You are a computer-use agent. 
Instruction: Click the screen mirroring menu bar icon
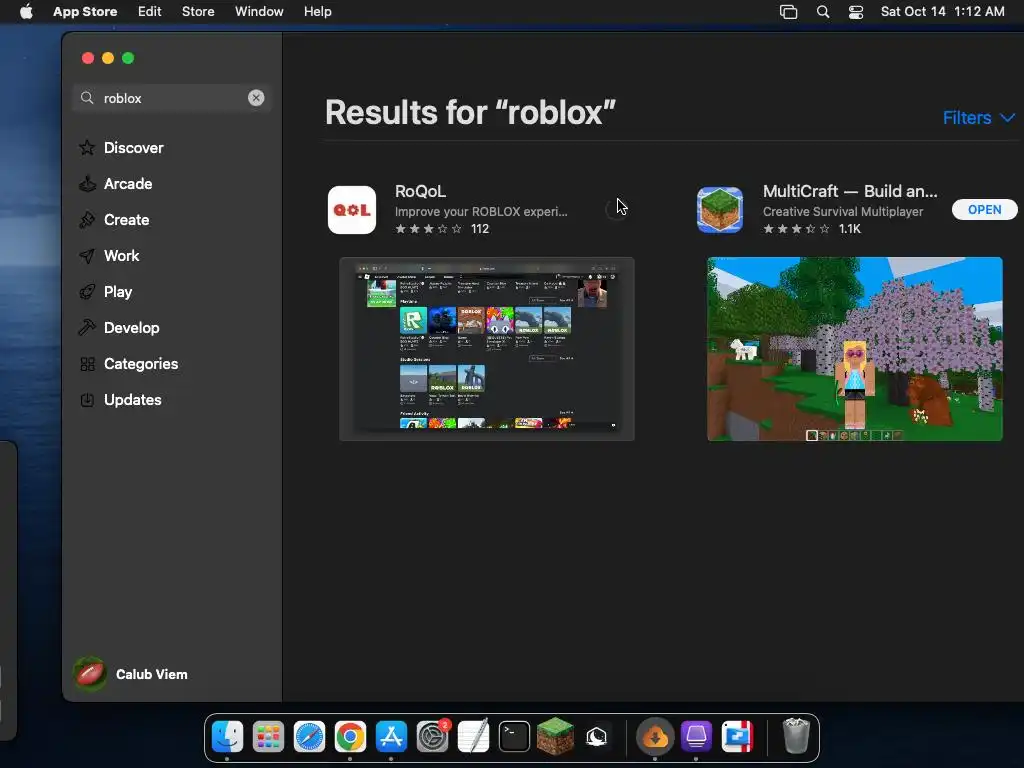(788, 12)
